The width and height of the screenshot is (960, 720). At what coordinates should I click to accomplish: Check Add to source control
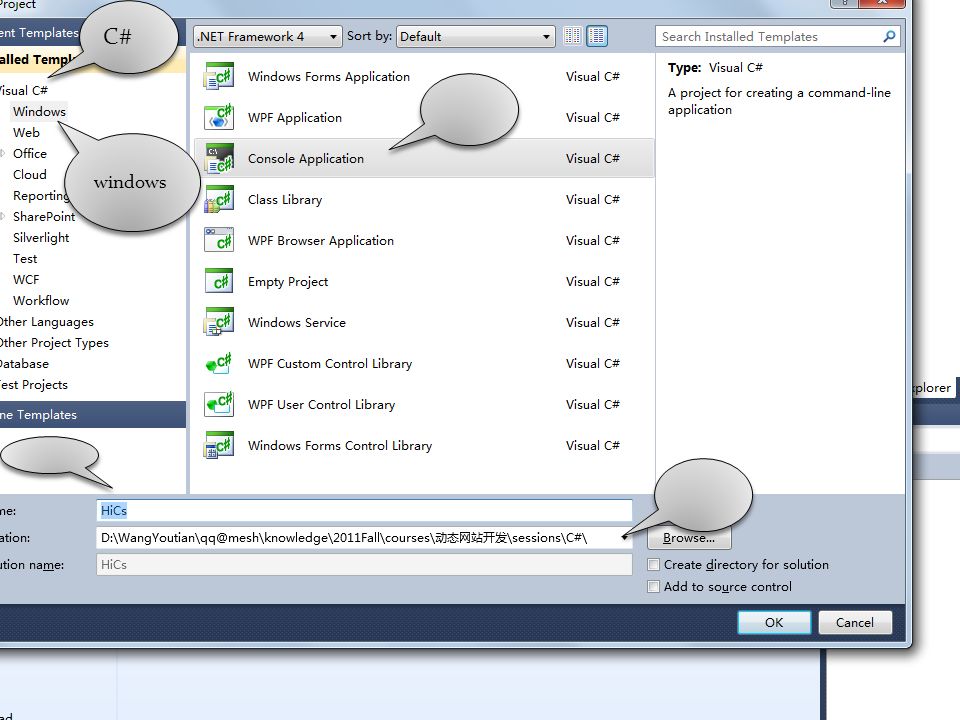pyautogui.click(x=653, y=587)
